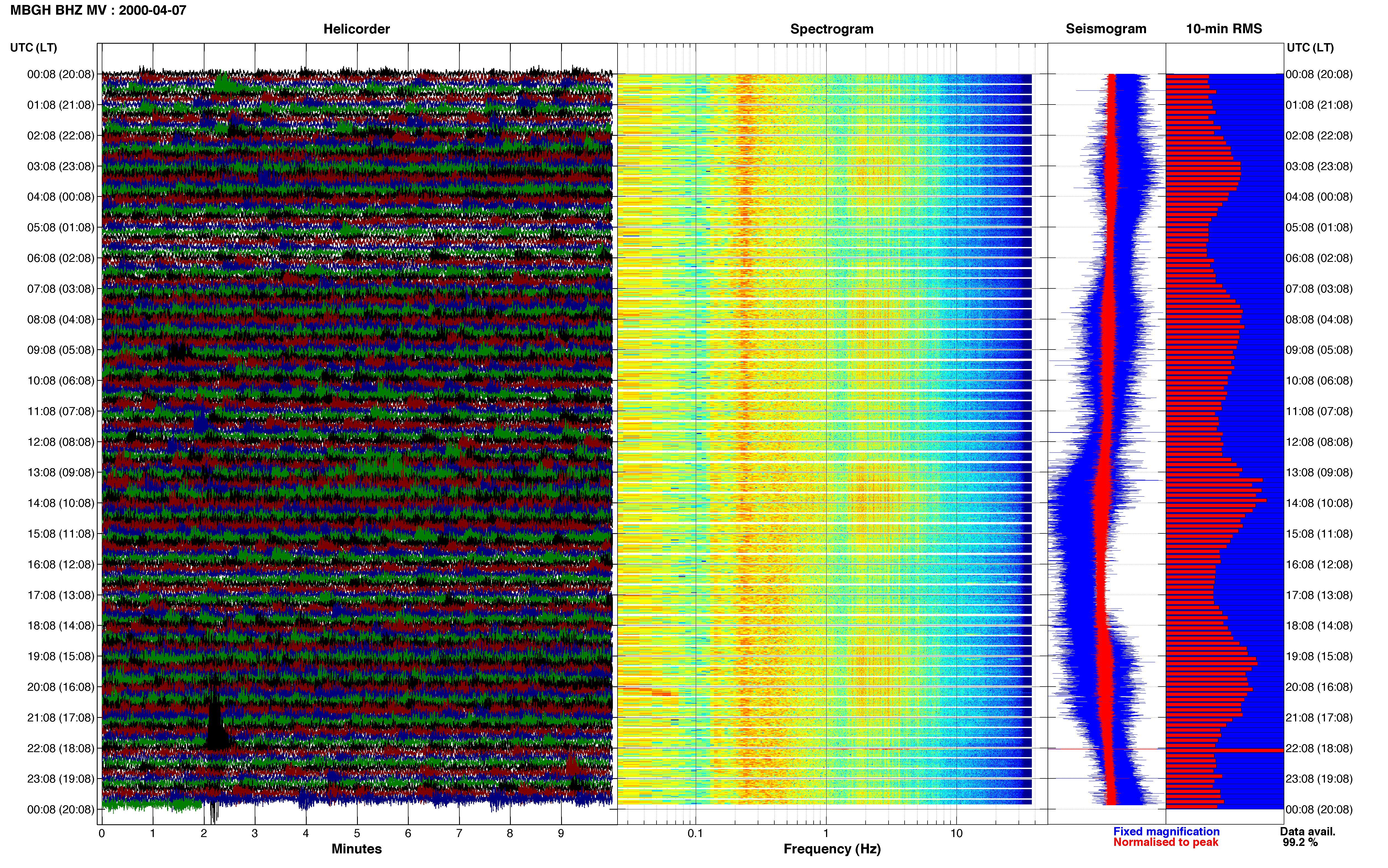Screen dimensions: 1388x868
Task: Click left time label '03:08 (23:08)'
Action: 61,166
